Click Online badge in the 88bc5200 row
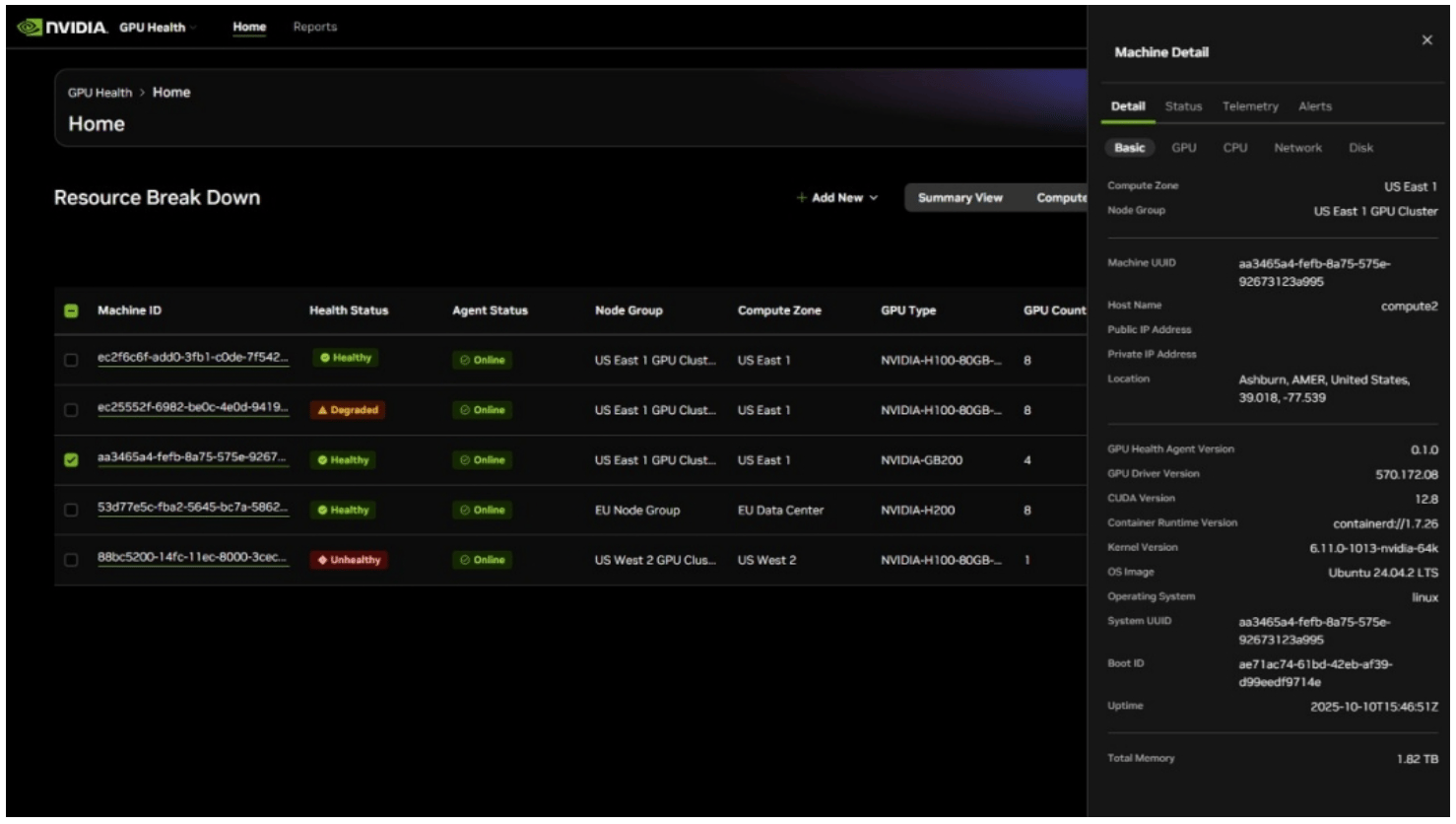The width and height of the screenshot is (1456, 824). click(x=482, y=560)
